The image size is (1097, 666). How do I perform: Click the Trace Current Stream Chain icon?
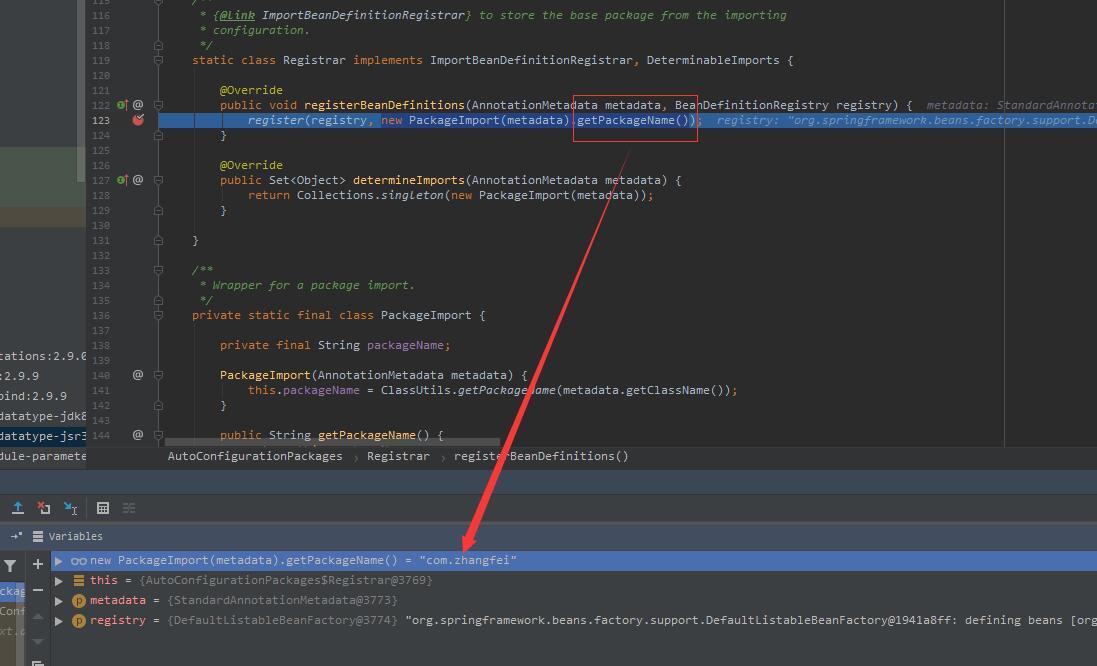point(129,508)
